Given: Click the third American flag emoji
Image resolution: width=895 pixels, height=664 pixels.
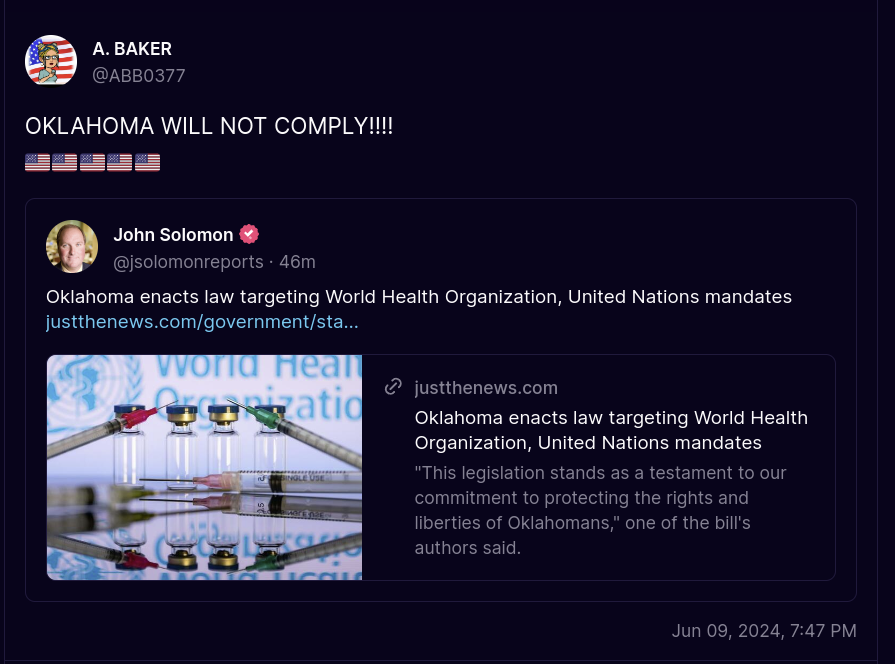Looking at the screenshot, I should pos(92,162).
